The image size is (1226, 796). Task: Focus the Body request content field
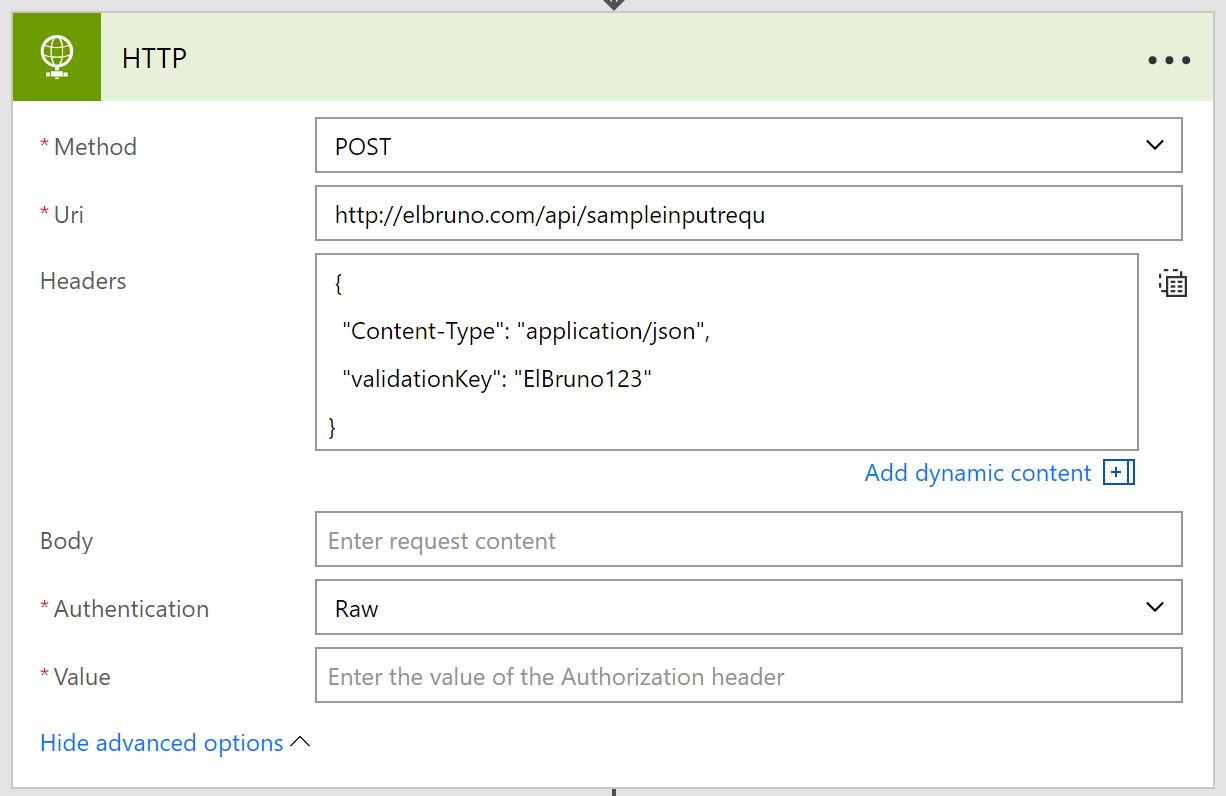[x=748, y=540]
